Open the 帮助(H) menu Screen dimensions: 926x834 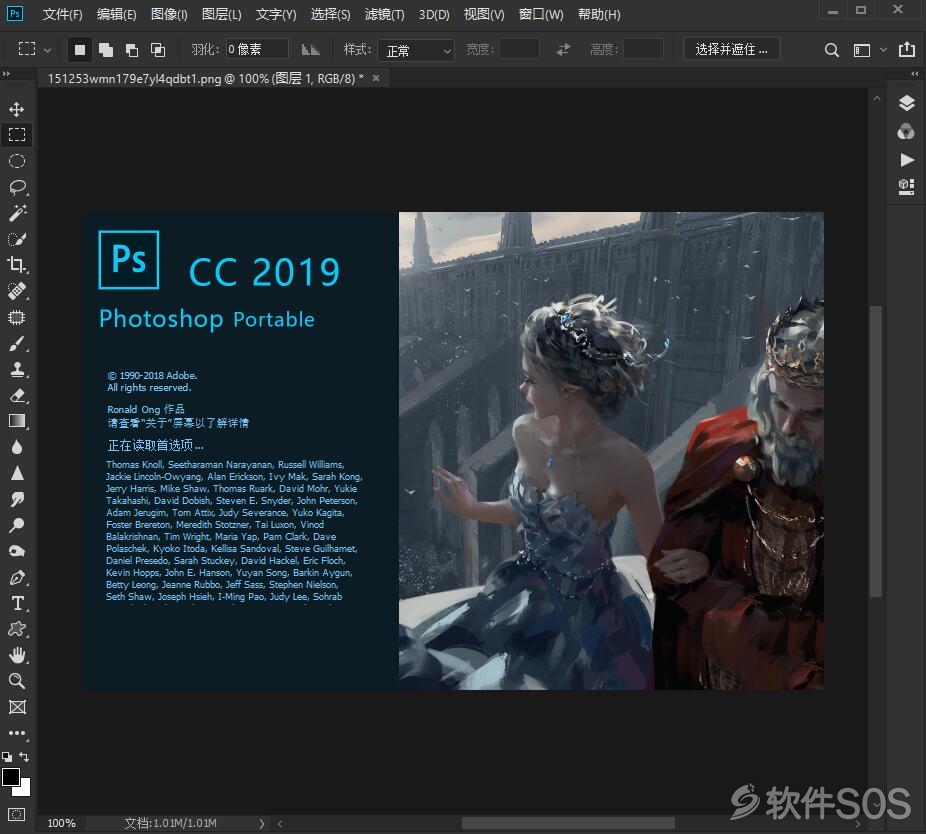coord(599,14)
